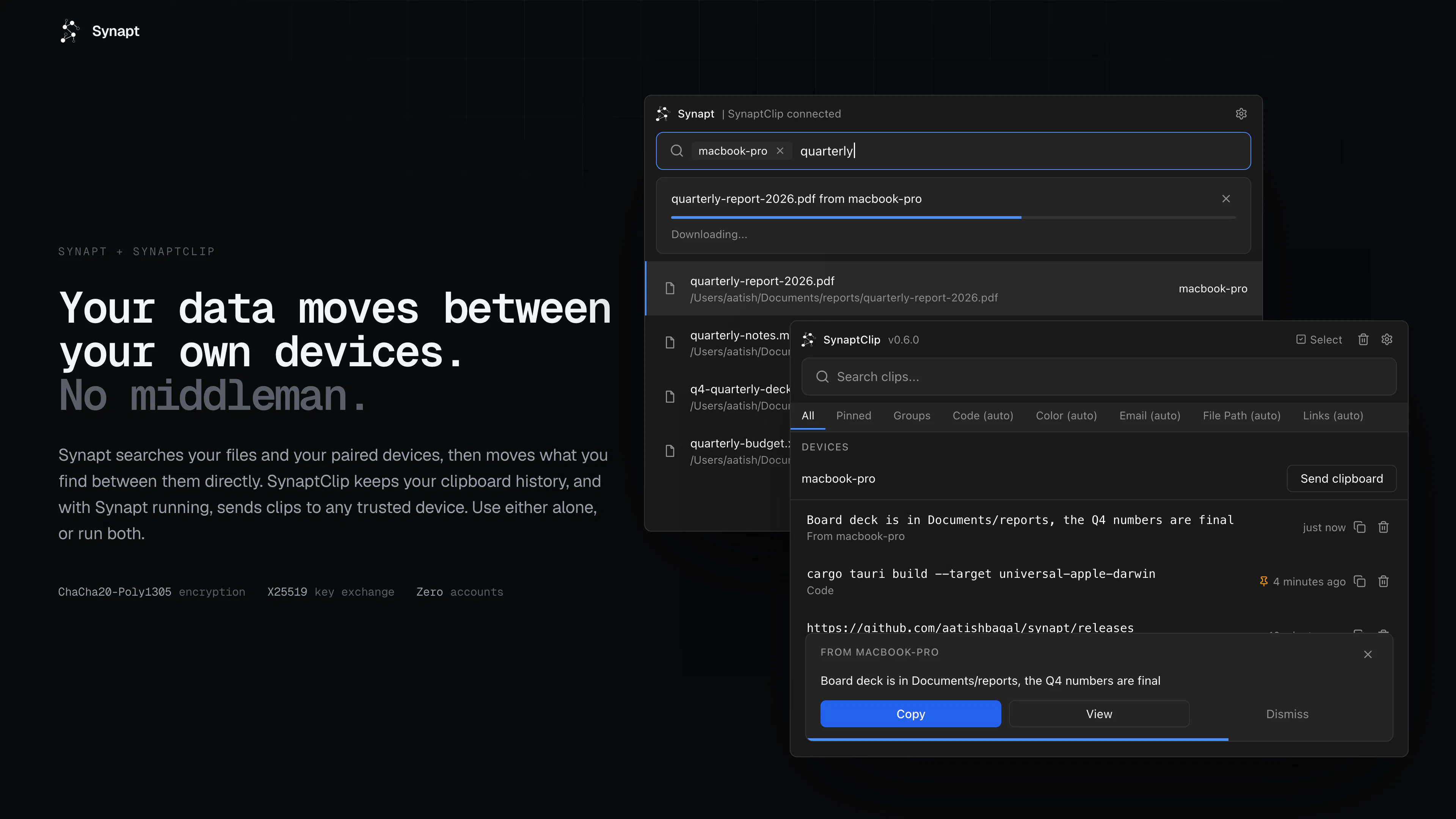Open settings gear in Synapt window header
Screen dimensions: 1456x819
point(1241,114)
